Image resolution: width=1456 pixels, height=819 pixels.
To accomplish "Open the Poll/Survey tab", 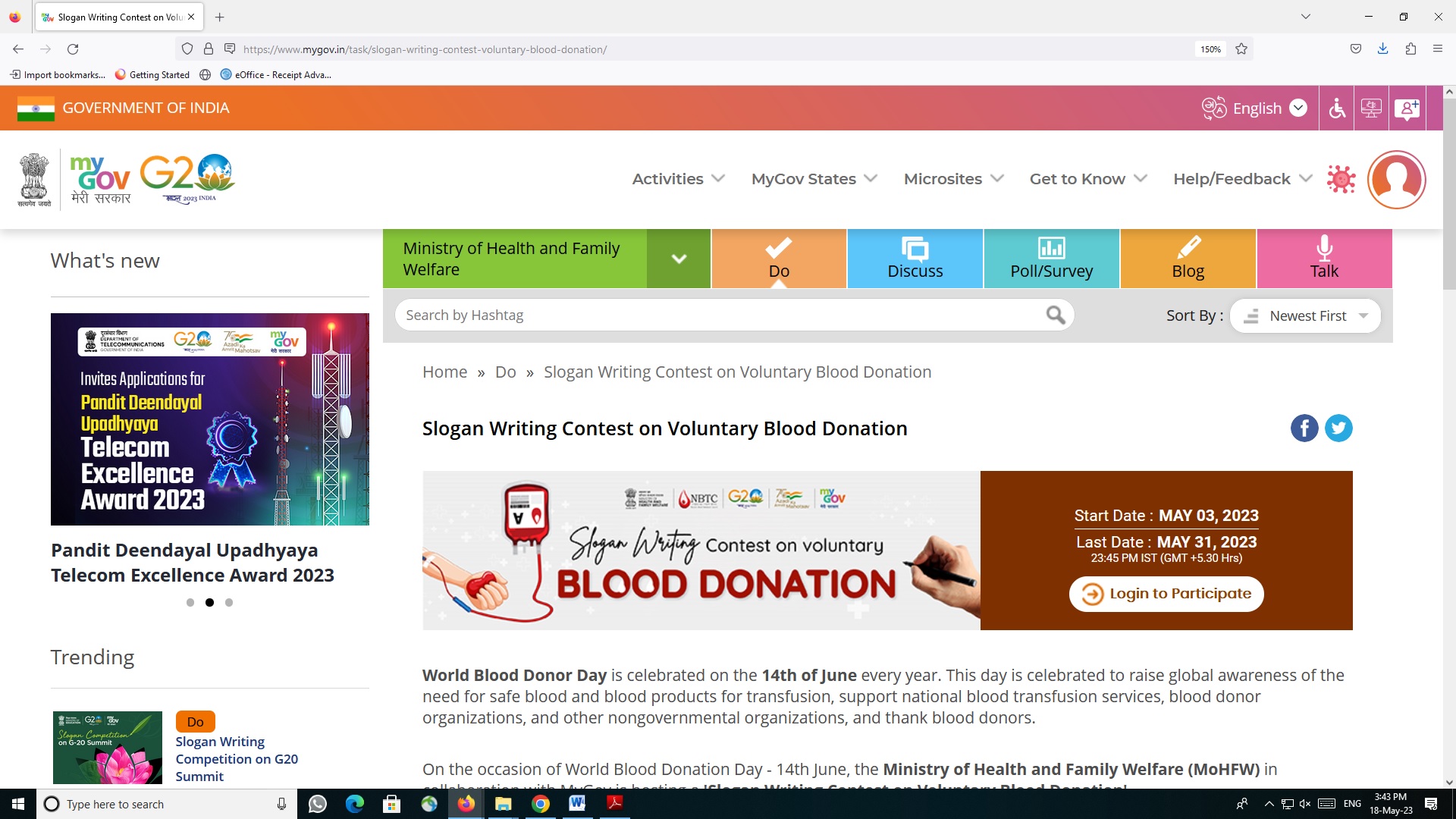I will click(1051, 259).
